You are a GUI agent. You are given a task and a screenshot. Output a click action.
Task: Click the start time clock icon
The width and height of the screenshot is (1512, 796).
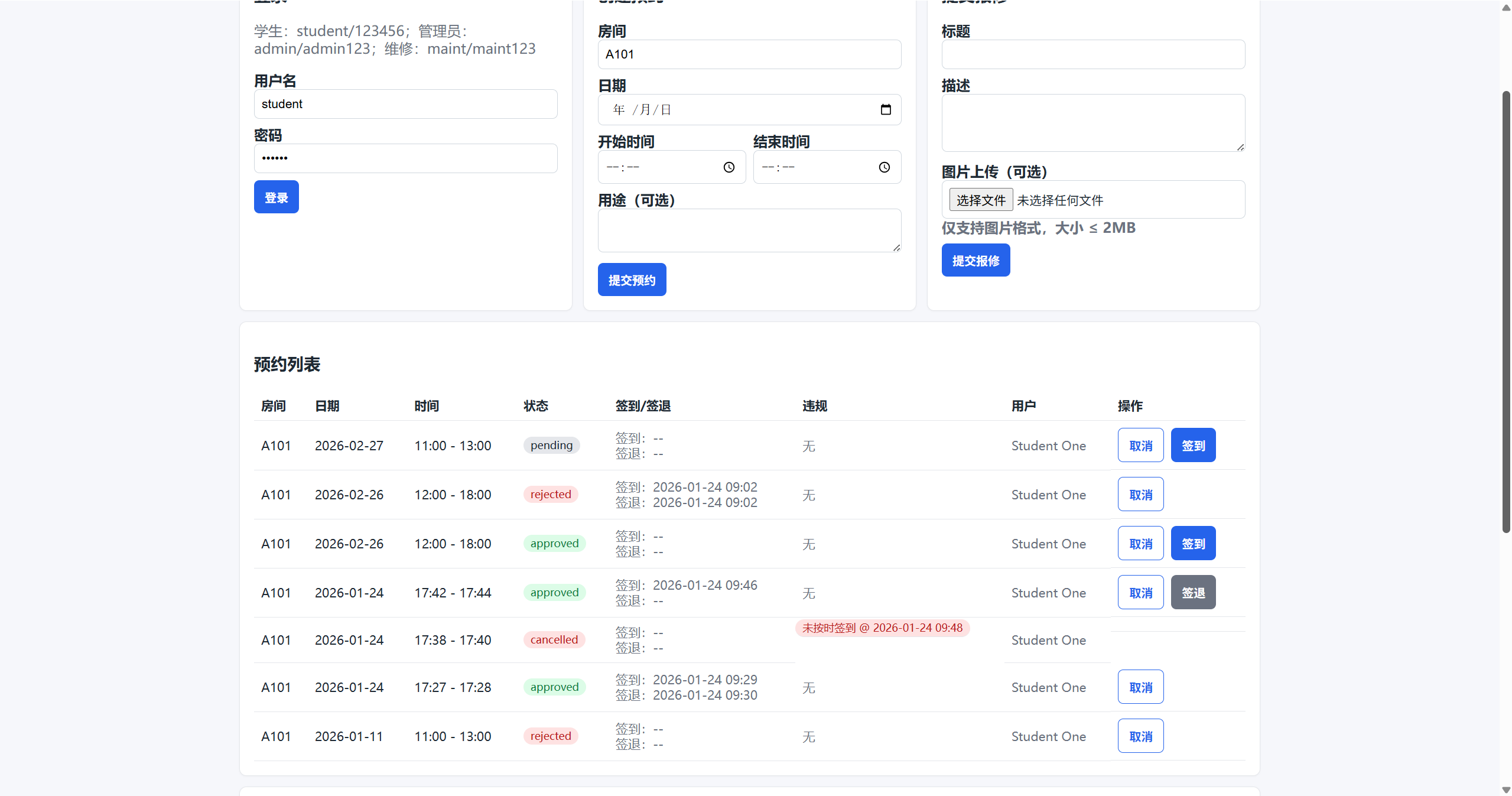click(x=729, y=167)
